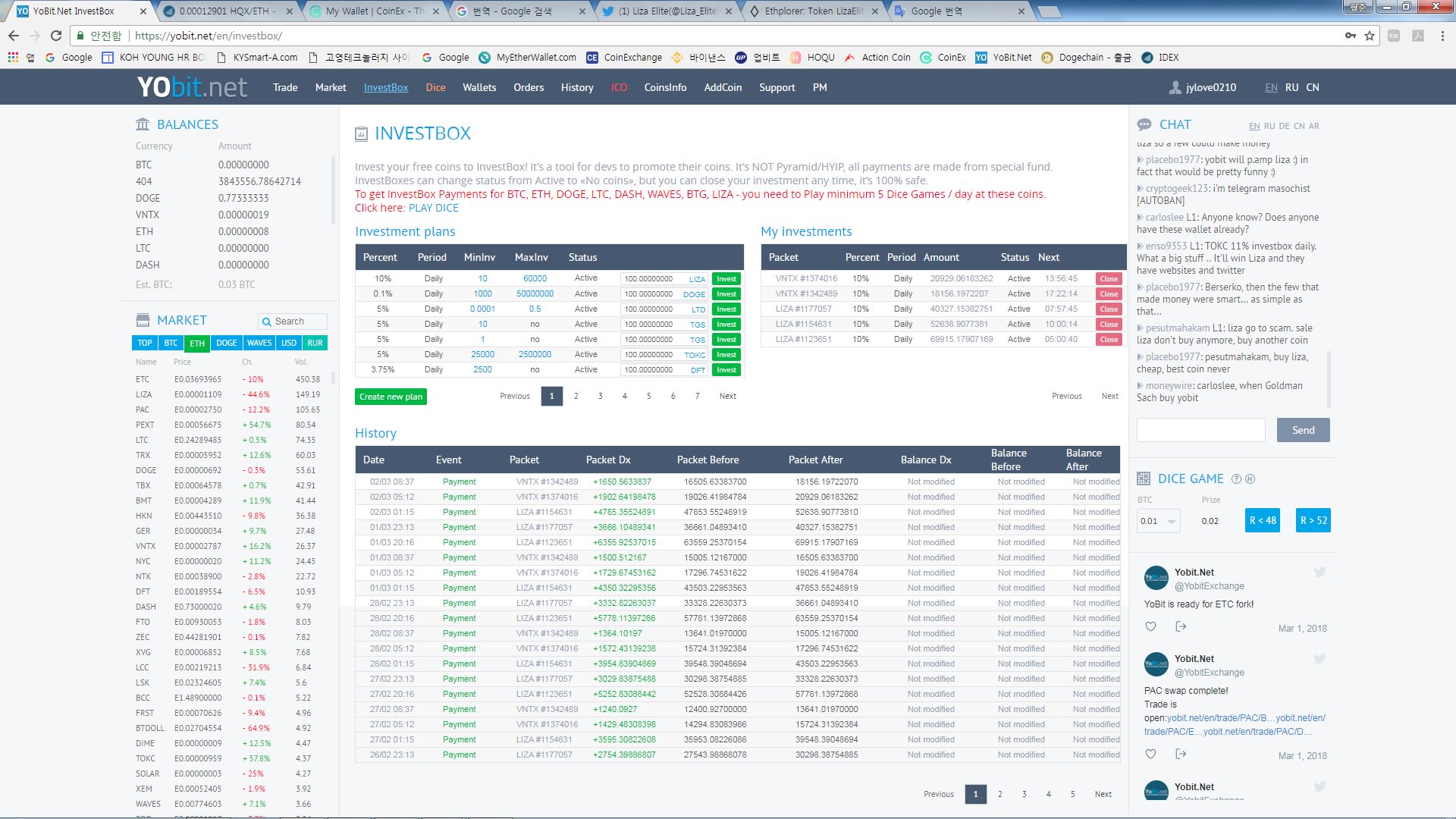This screenshot has width=1456, height=819.
Task: Open the Apps grid in bookmarks bar
Action: (x=13, y=57)
